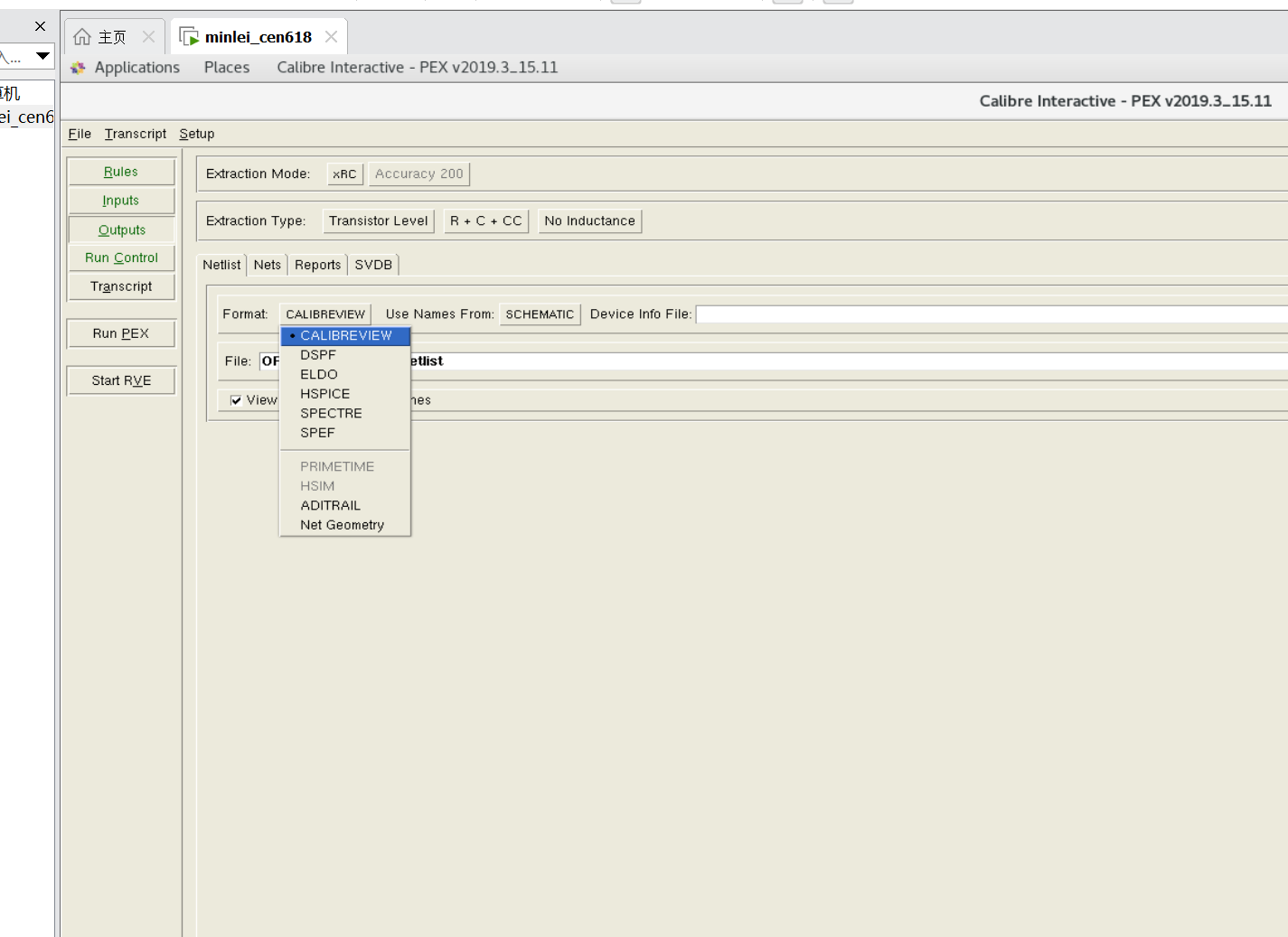Select HSPICE from the format list
Image resolution: width=1288 pixels, height=937 pixels.
tap(325, 394)
